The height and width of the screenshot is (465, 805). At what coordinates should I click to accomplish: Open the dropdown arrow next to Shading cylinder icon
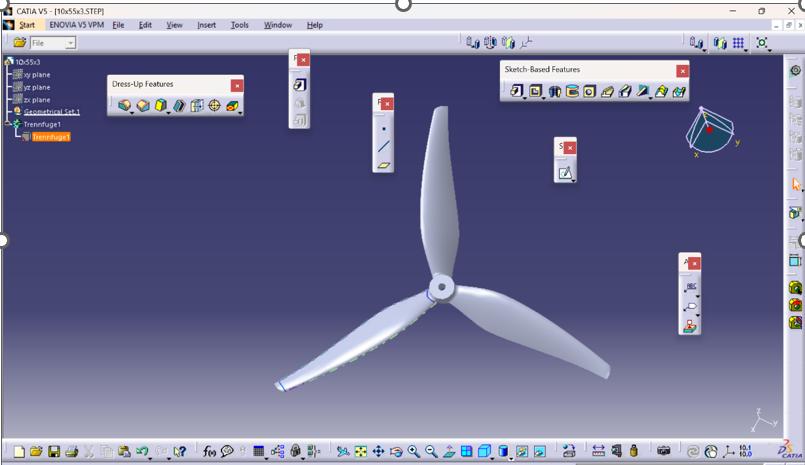coord(510,457)
